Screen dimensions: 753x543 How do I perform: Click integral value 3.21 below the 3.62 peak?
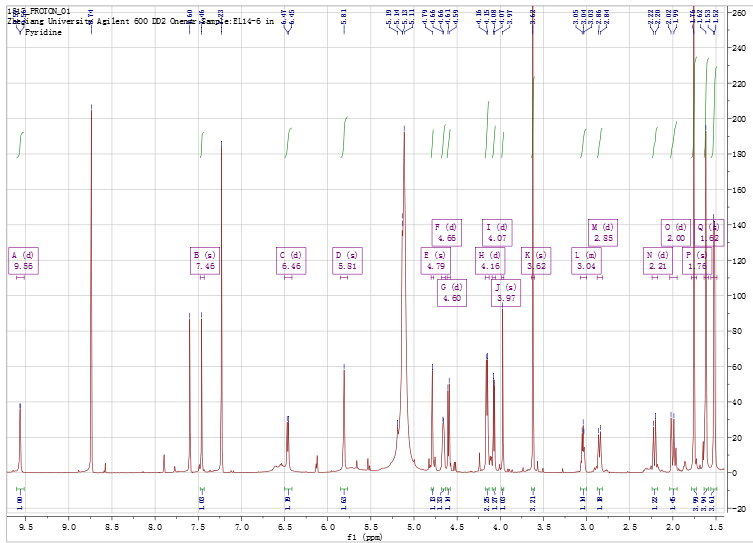(x=533, y=503)
